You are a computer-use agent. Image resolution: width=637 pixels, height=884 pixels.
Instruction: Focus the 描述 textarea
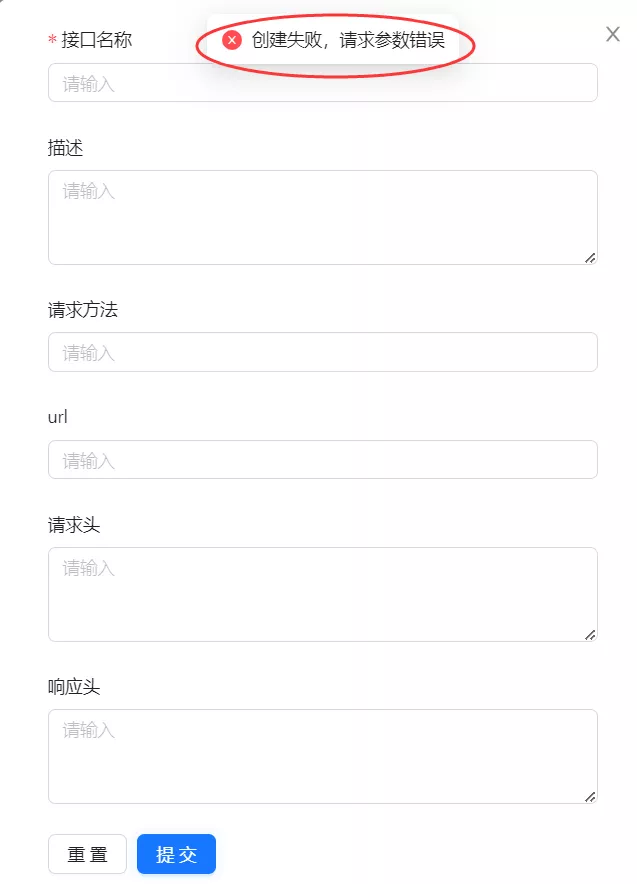tap(322, 218)
